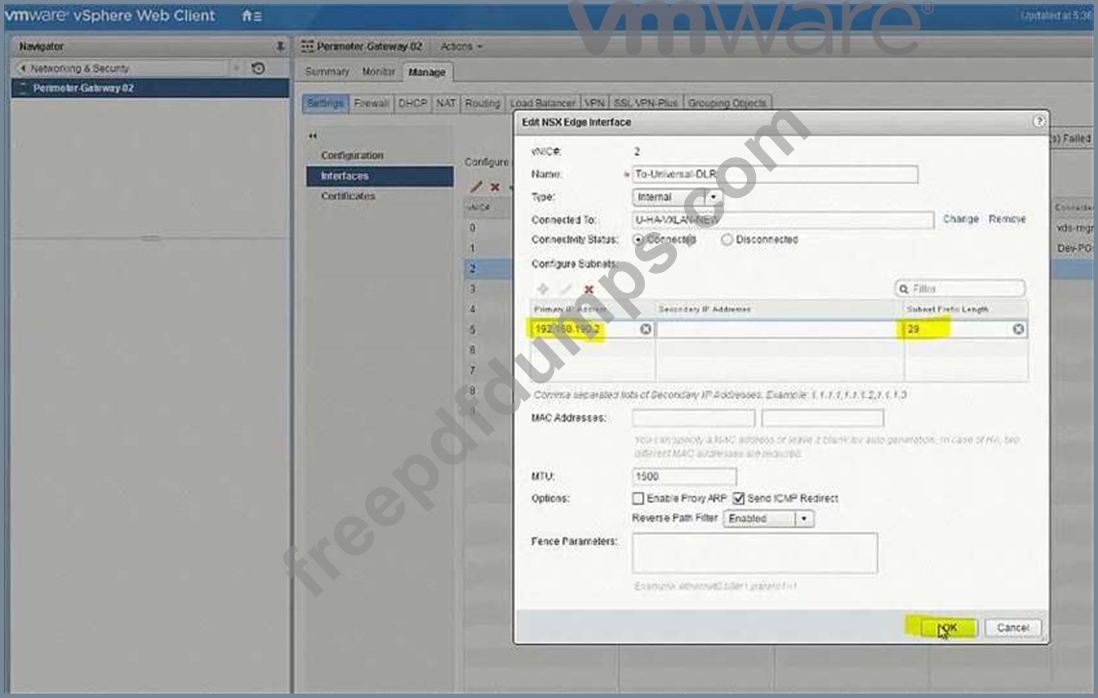1098x698 pixels.
Task: Click the subnet Filter search box
Action: point(960,288)
